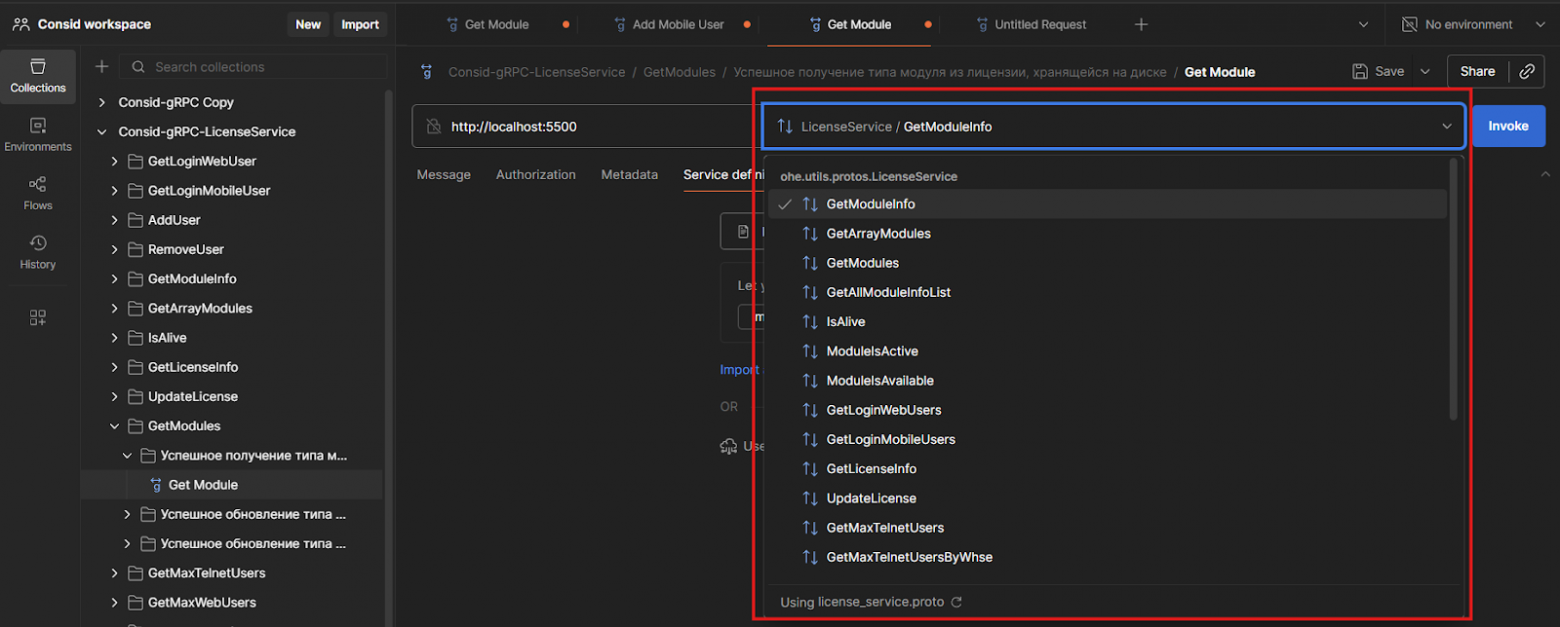The width and height of the screenshot is (1560, 627).
Task: Open the configure workspace sidebar icon
Action: [38, 318]
